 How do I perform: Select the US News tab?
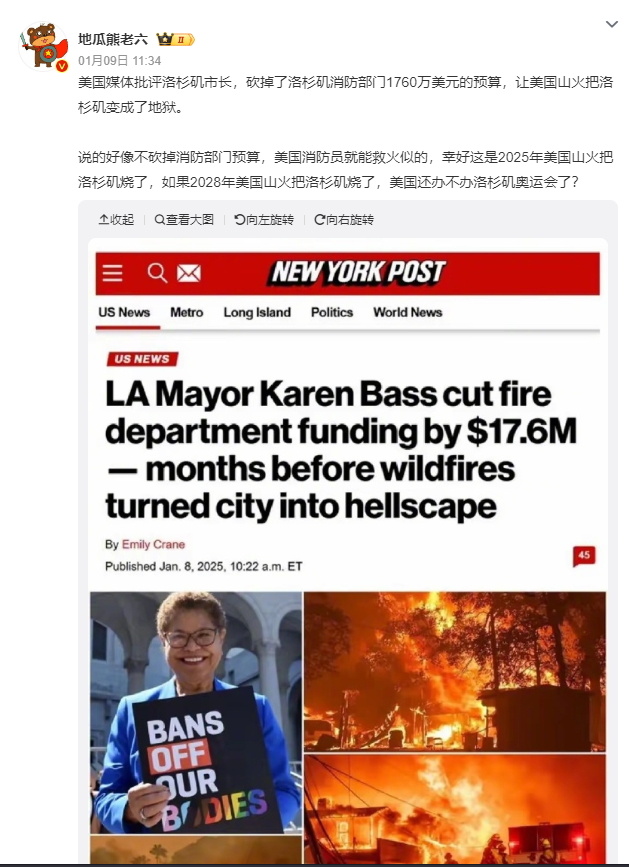124,312
